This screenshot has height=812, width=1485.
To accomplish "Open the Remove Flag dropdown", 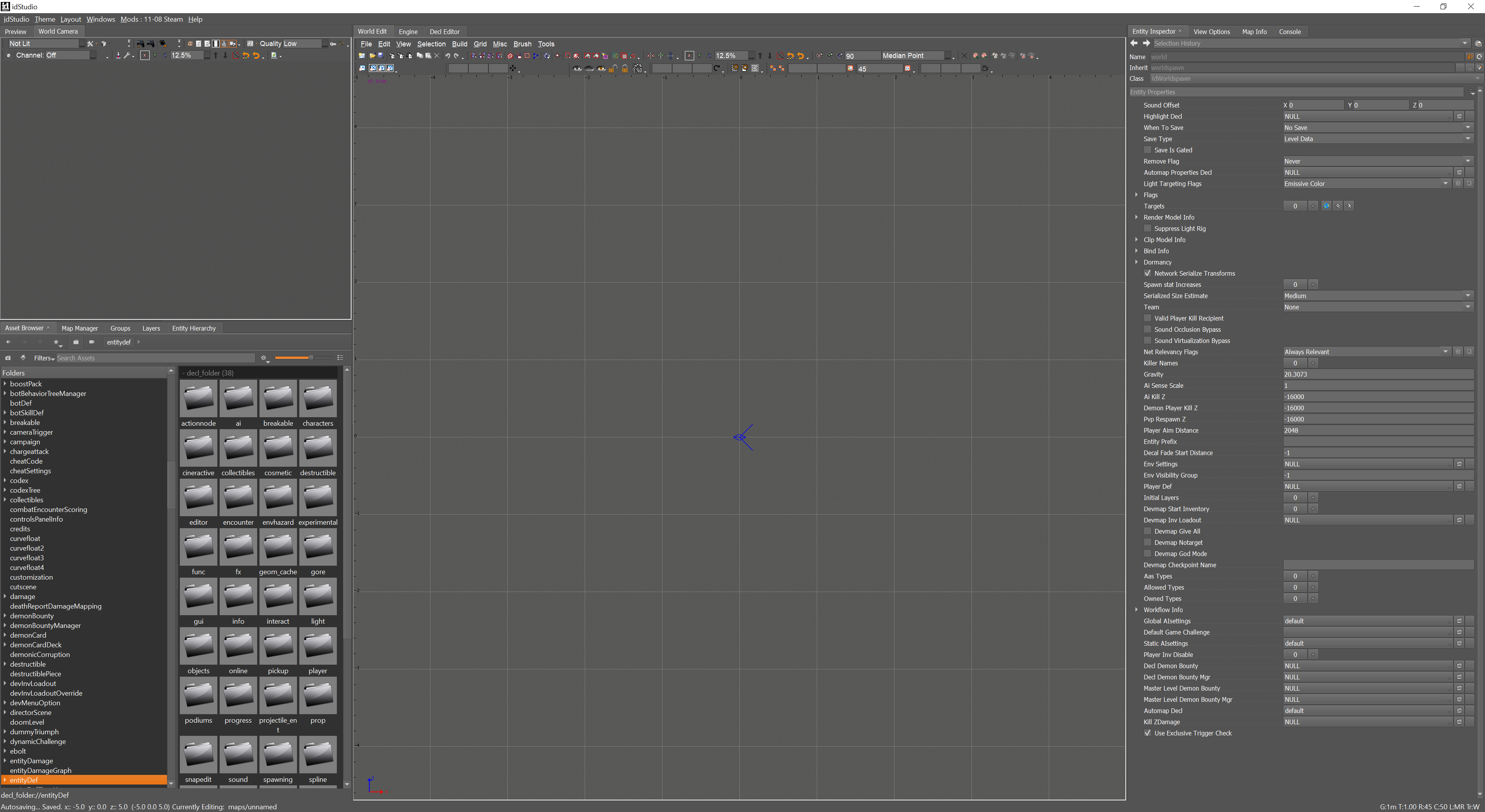I will click(1378, 161).
